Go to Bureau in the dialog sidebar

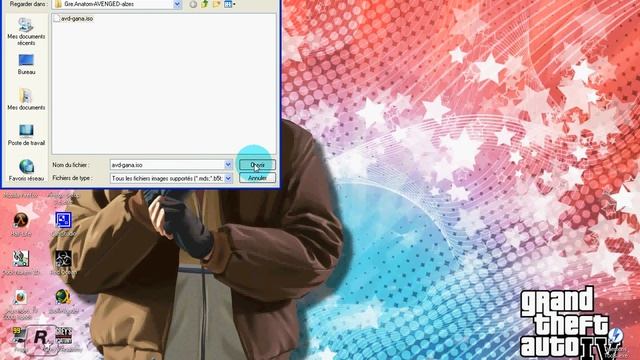pyautogui.click(x=26, y=64)
